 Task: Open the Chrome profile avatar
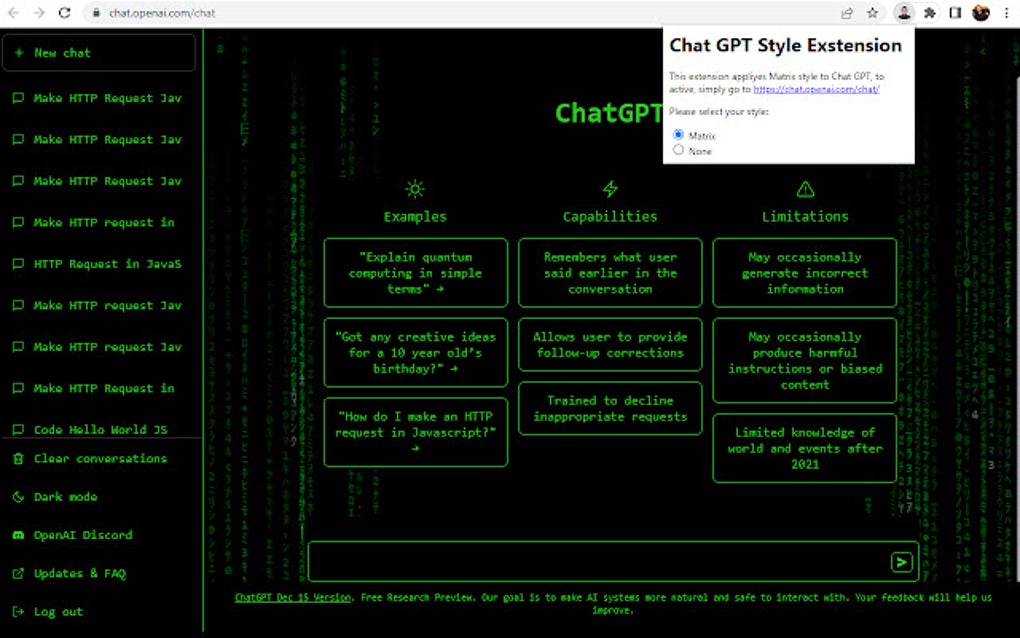903,13
